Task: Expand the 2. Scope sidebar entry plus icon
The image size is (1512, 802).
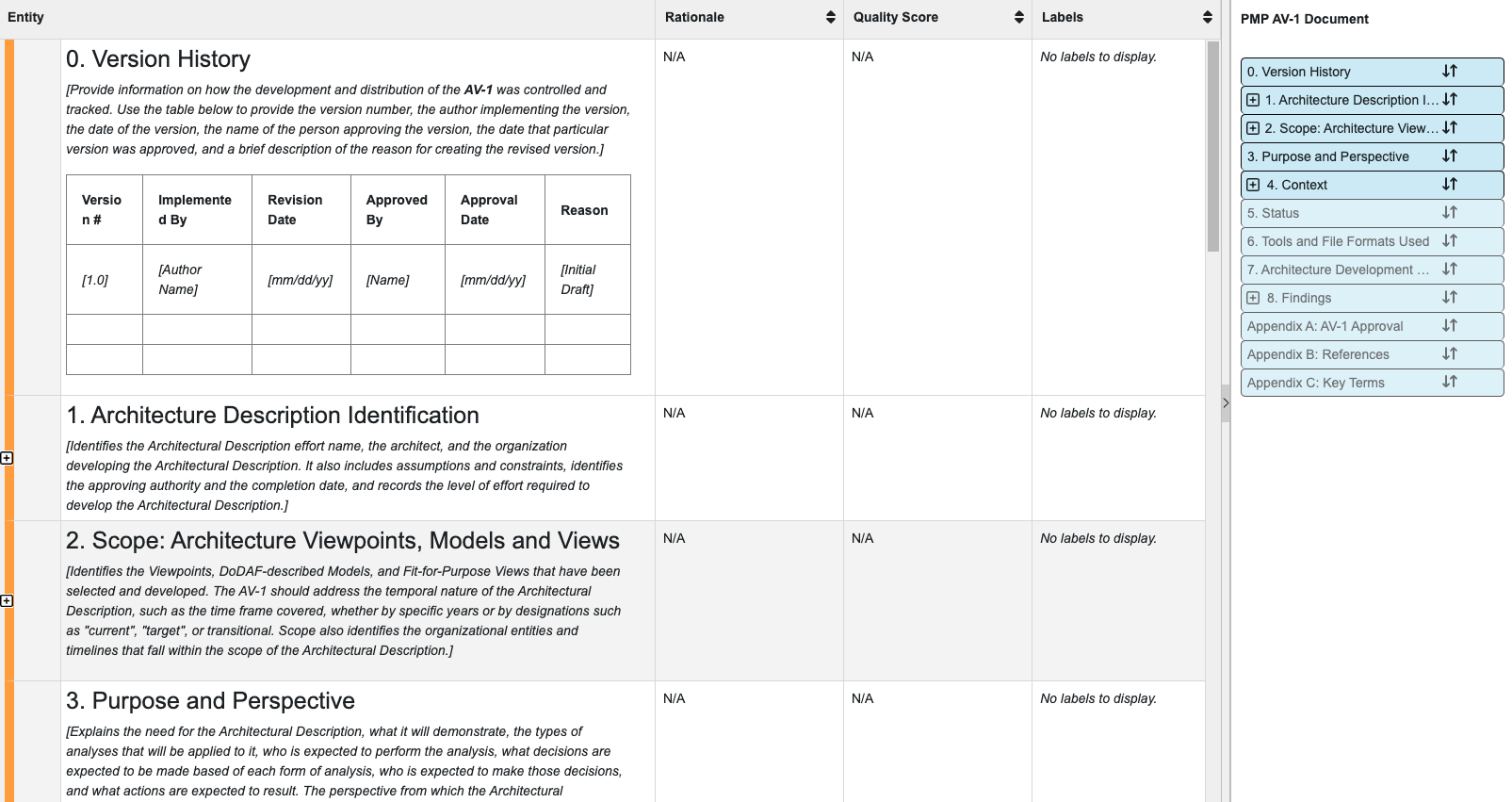Action: tap(1253, 128)
